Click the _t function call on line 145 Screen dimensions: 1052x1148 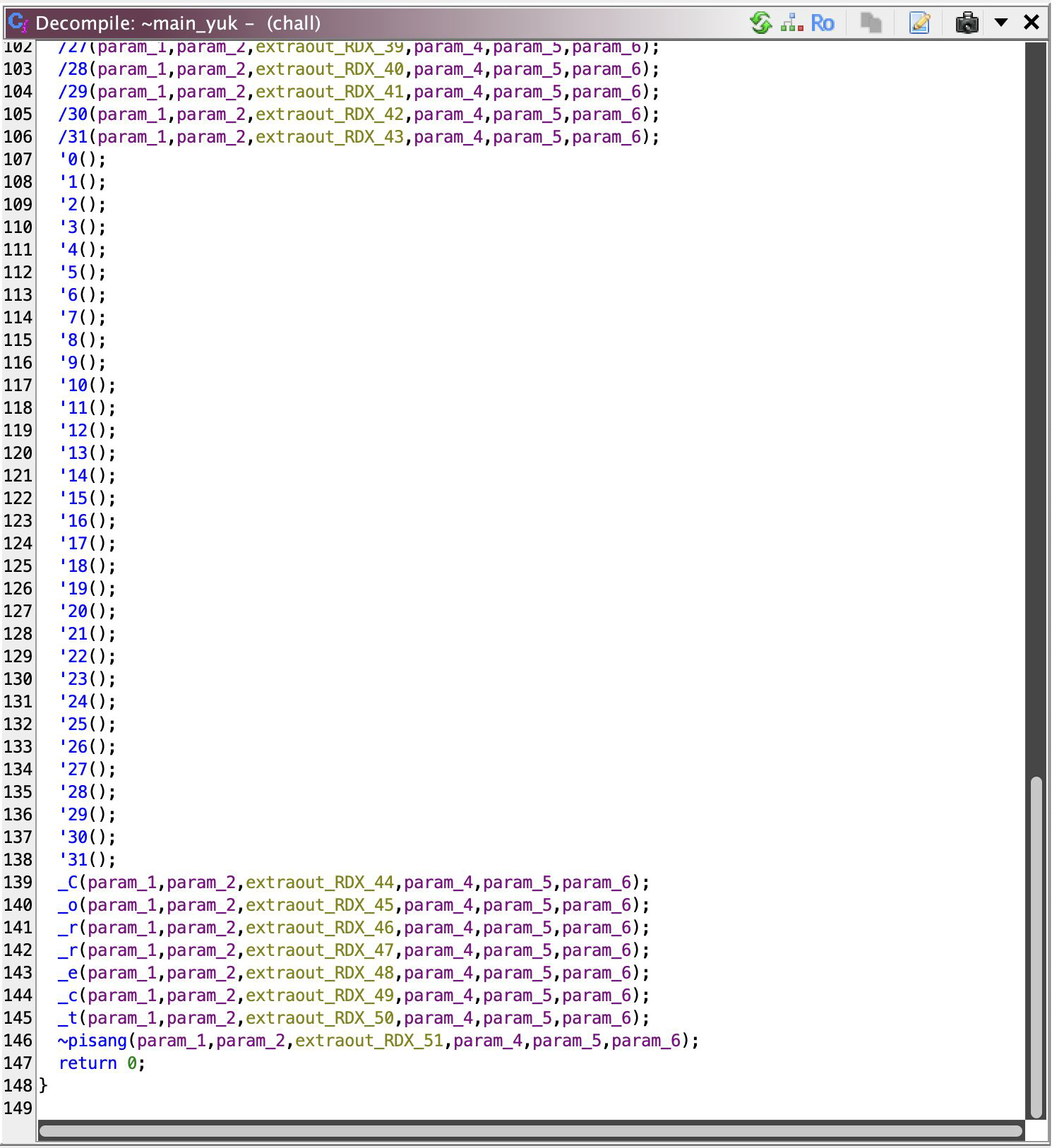tap(68, 1017)
